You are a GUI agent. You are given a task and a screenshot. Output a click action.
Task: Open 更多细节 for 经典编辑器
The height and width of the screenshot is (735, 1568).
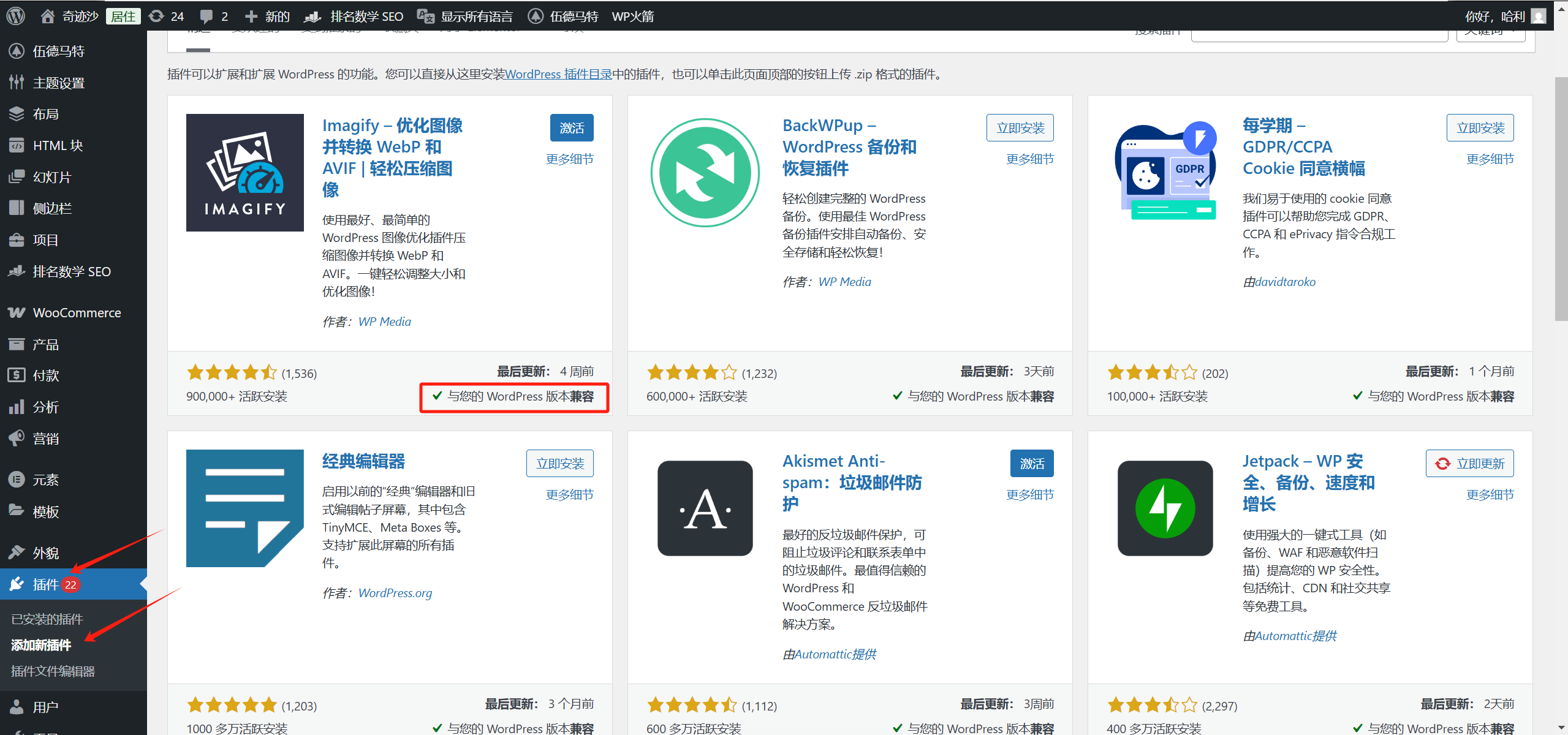pyautogui.click(x=569, y=494)
